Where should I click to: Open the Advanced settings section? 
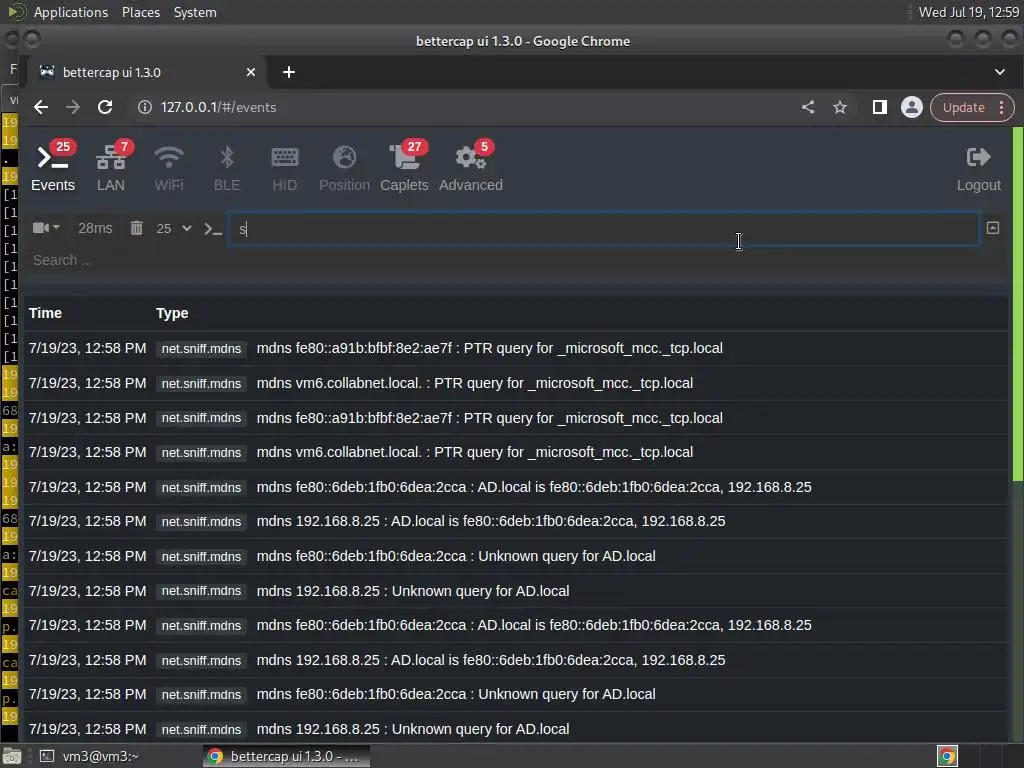pos(471,167)
